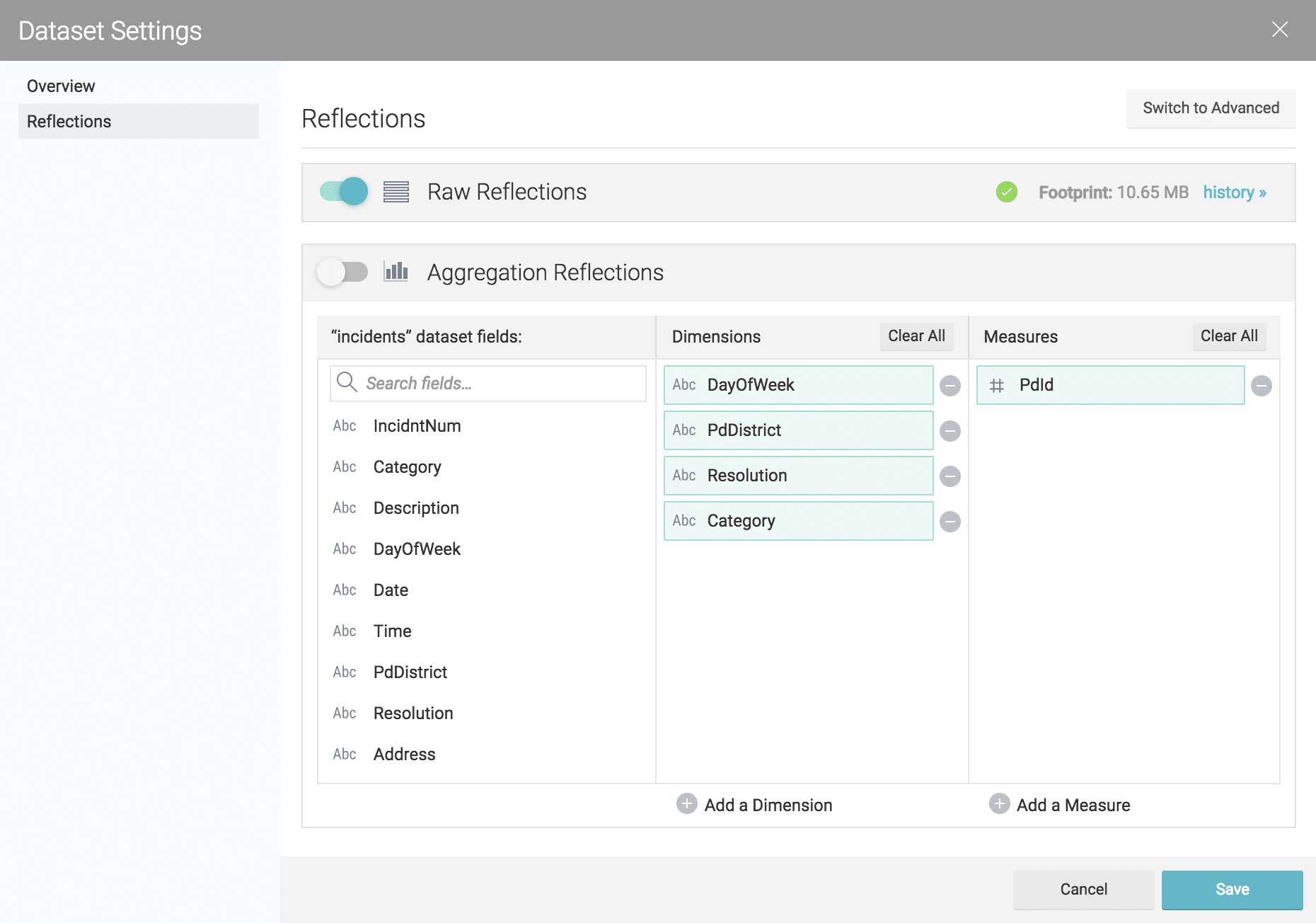The width and height of the screenshot is (1316, 923).
Task: Select the IncidntNum dataset field
Action: point(417,426)
